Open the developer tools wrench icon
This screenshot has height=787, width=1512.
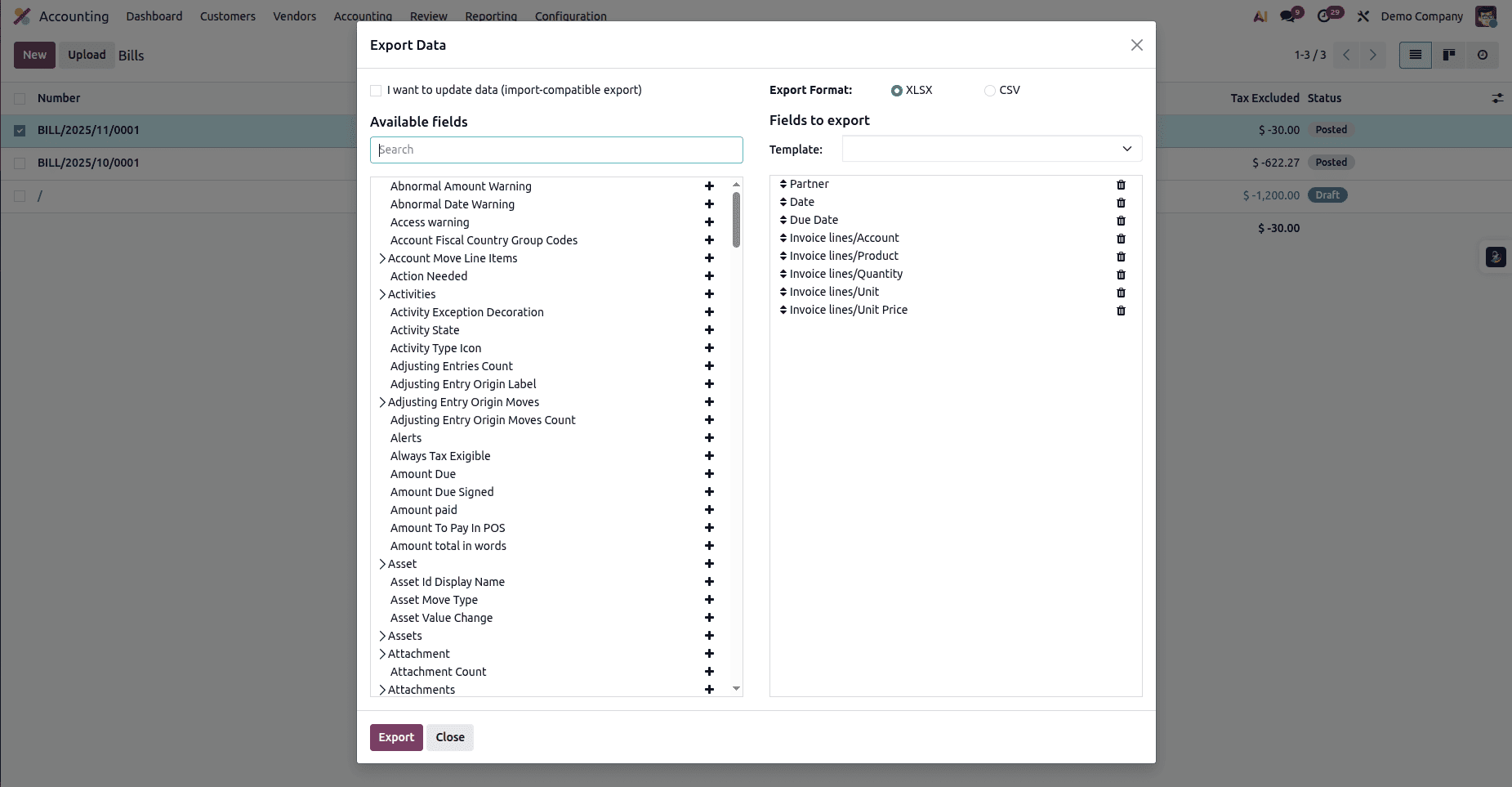1363,16
